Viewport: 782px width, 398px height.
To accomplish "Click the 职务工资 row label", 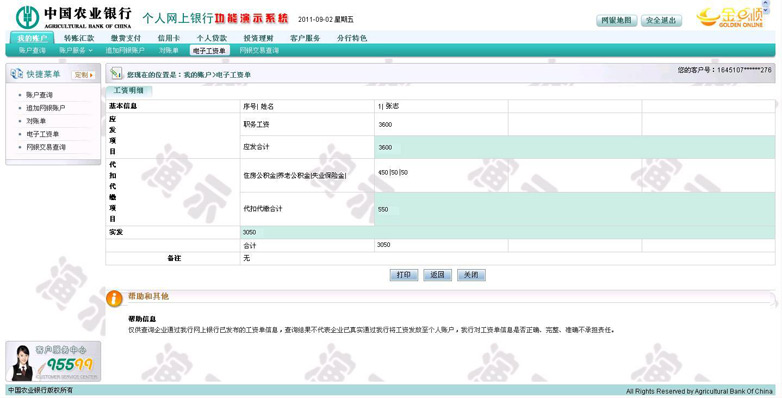I will [256, 124].
